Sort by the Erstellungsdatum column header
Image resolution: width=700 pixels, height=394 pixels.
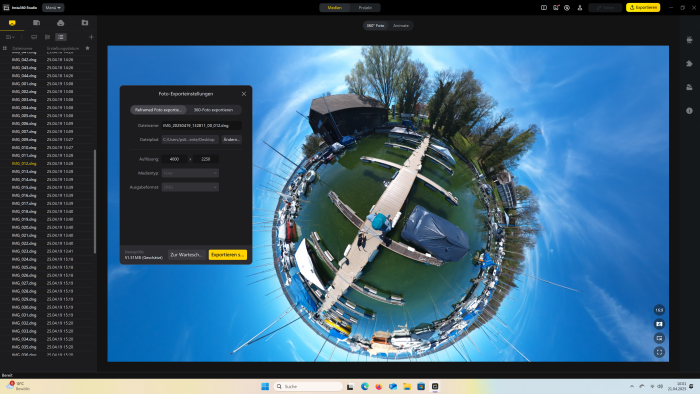(x=63, y=48)
